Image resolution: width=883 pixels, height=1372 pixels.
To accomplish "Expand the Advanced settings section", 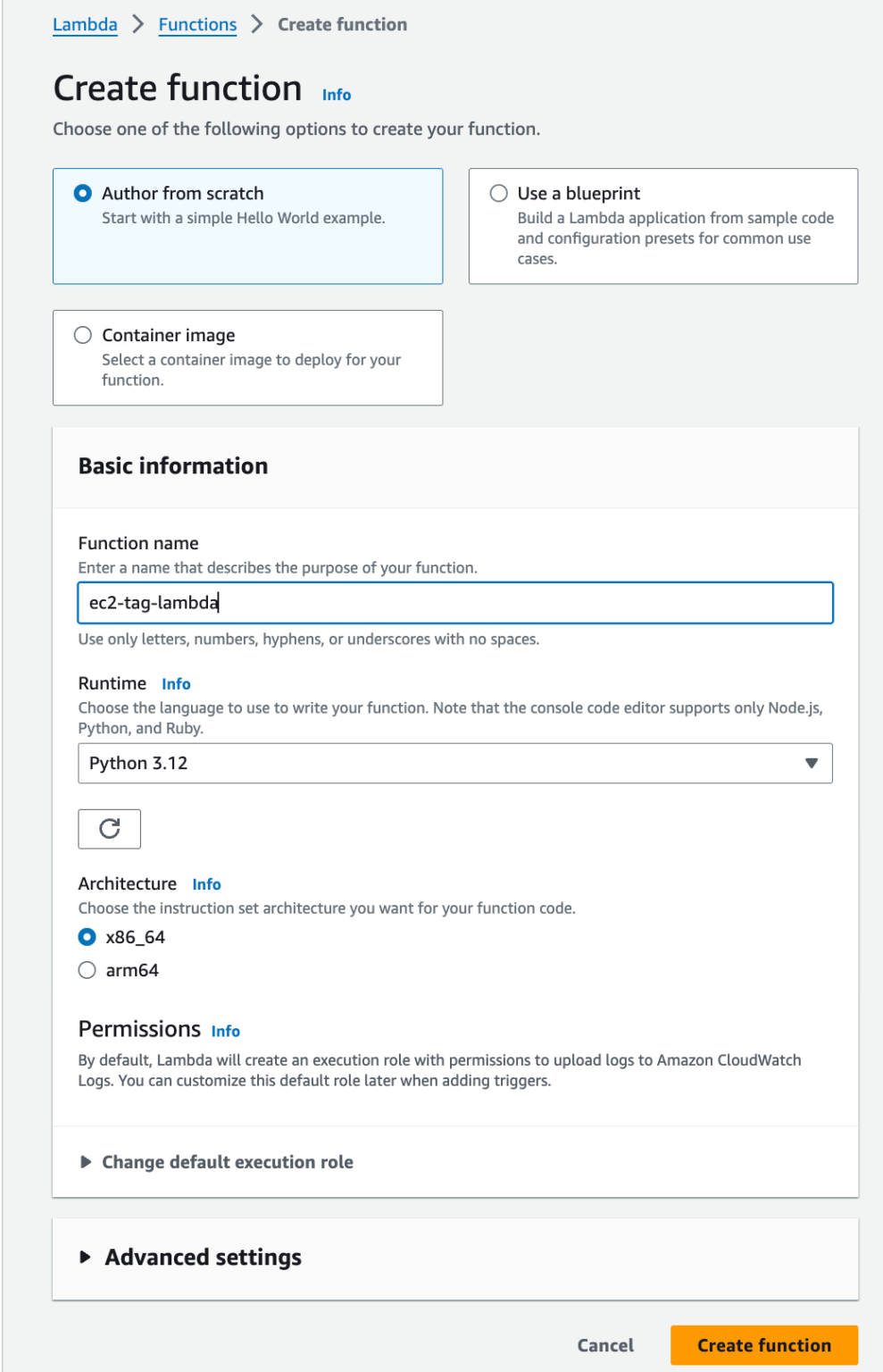I will (x=203, y=1257).
